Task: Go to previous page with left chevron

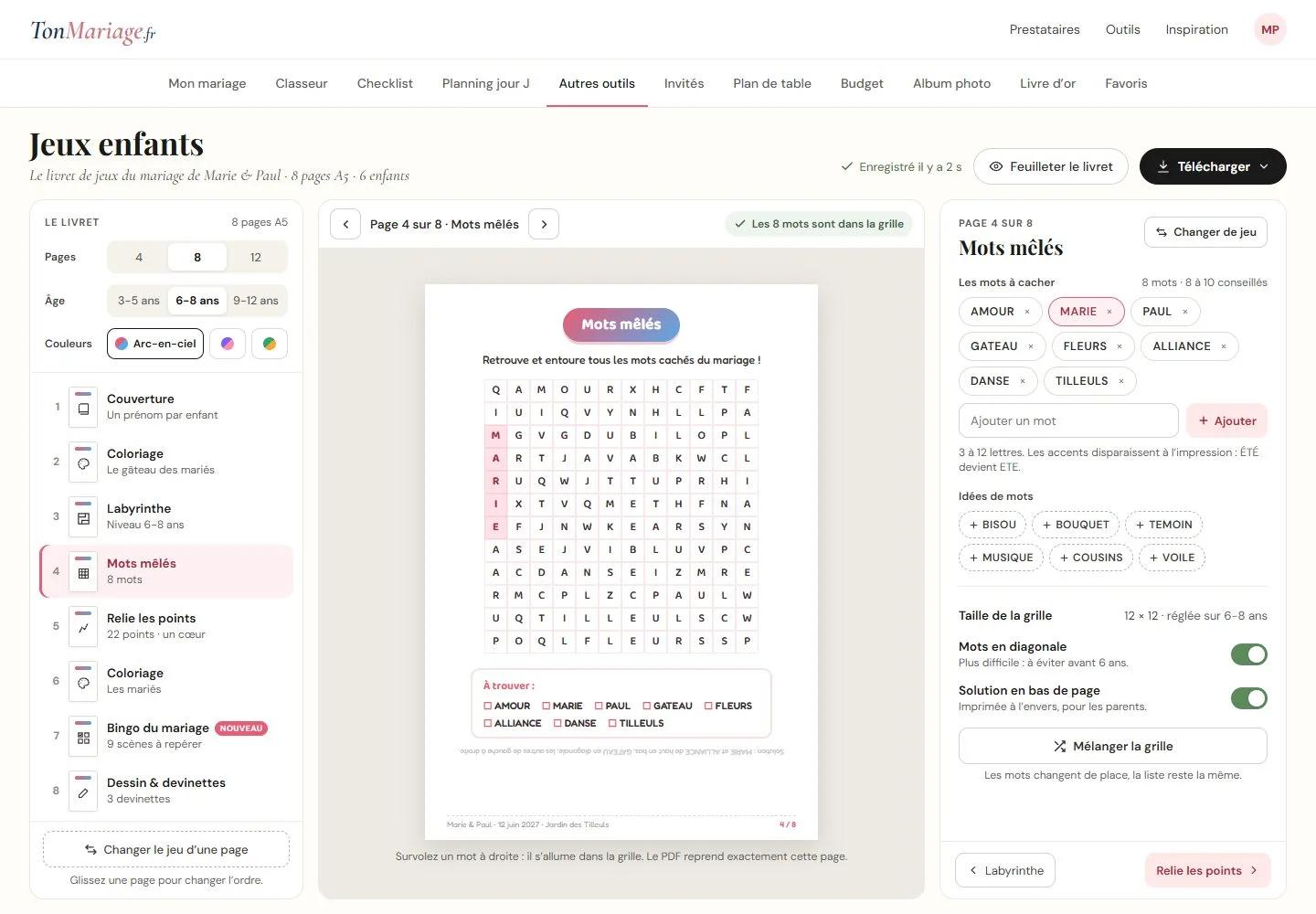Action: point(345,224)
